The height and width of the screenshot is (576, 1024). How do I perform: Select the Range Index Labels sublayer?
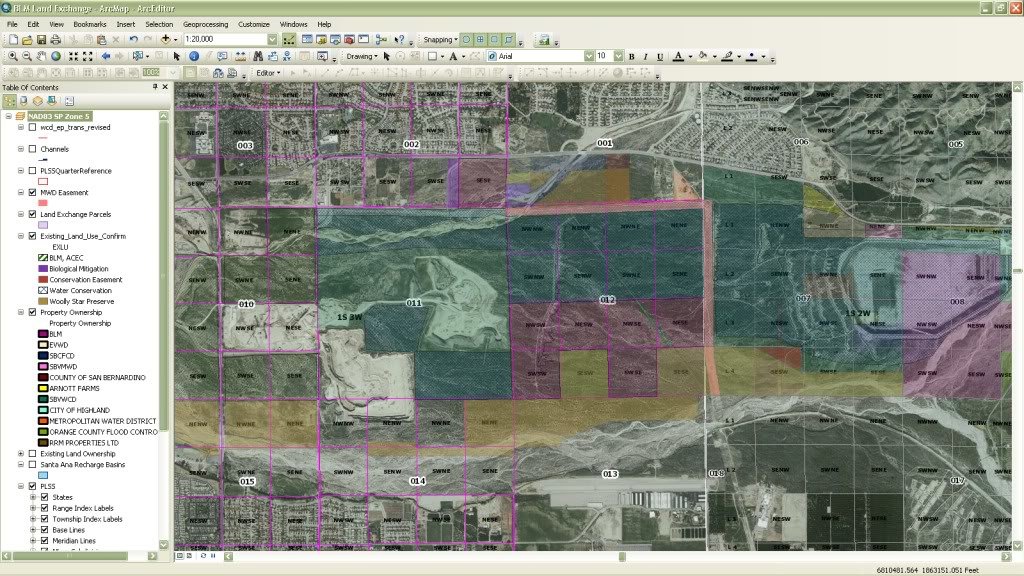(x=83, y=508)
